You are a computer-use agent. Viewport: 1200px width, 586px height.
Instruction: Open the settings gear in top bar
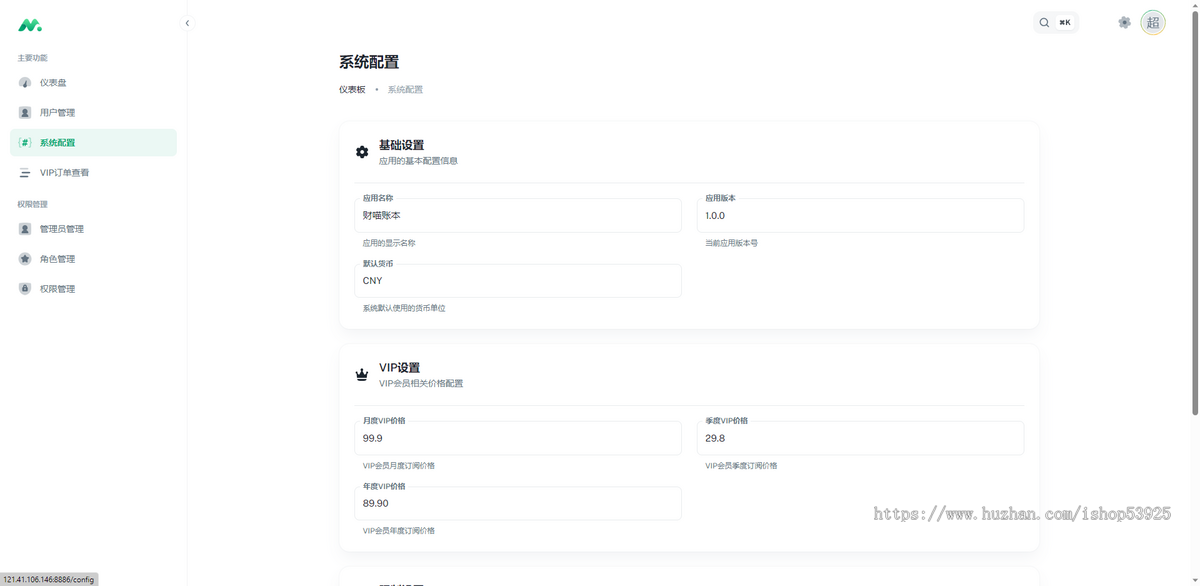1124,21
